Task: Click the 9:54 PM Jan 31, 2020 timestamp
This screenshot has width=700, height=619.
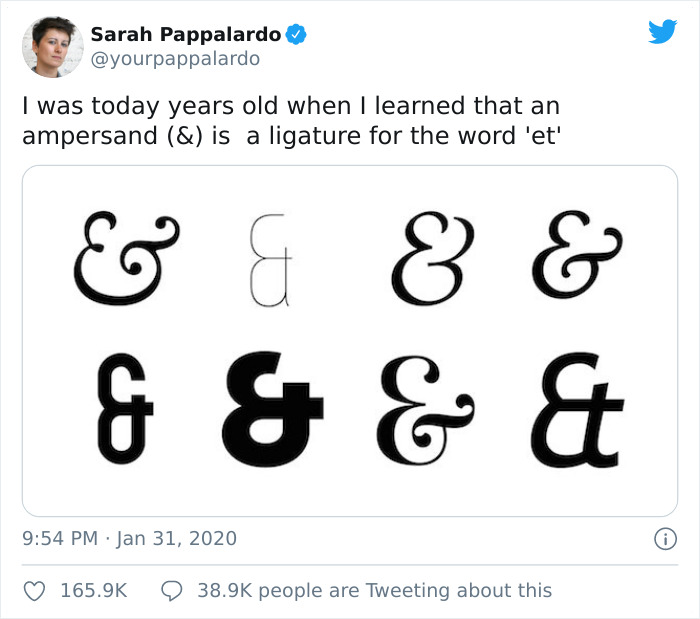Action: click(130, 539)
